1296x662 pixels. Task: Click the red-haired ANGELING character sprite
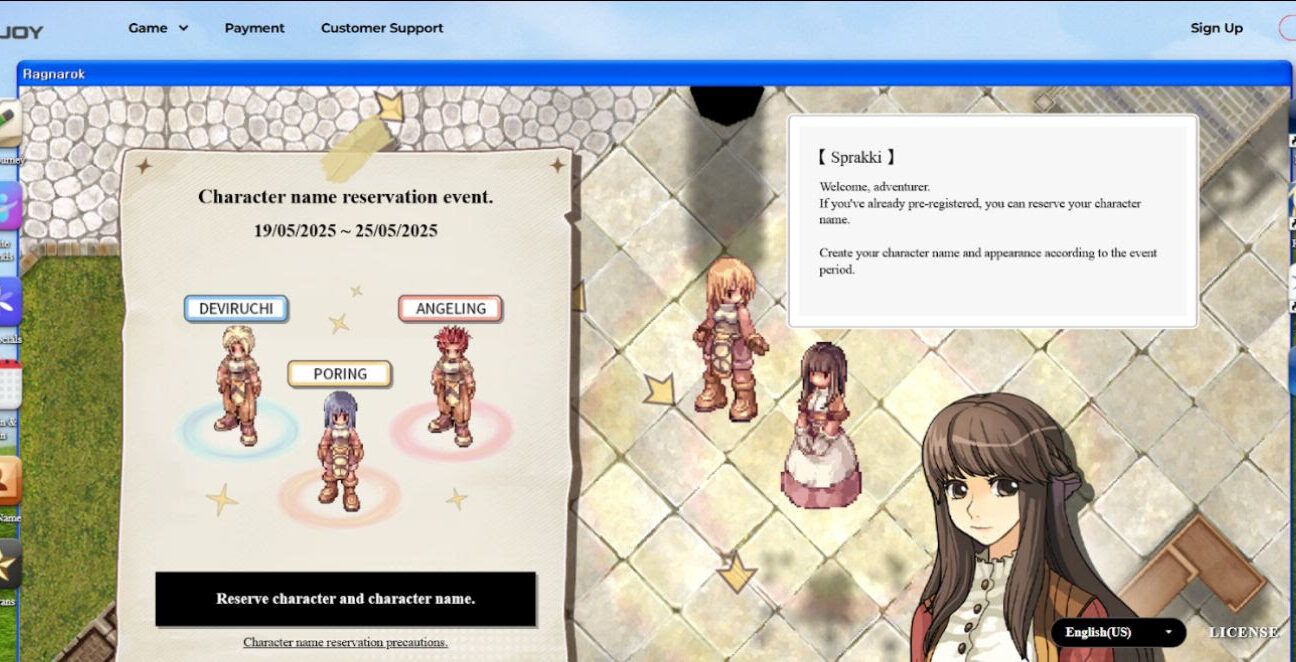point(452,385)
